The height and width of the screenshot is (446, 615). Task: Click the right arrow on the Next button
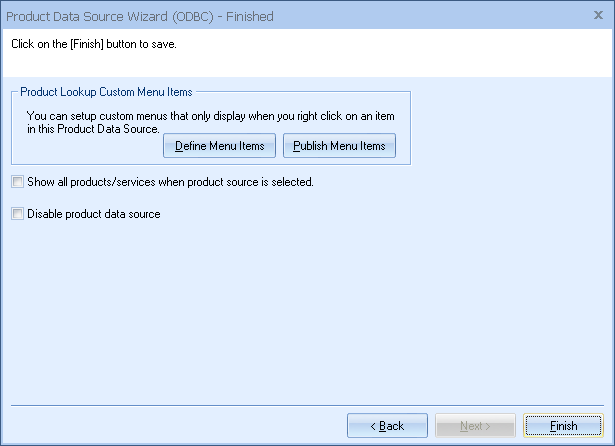click(x=489, y=426)
